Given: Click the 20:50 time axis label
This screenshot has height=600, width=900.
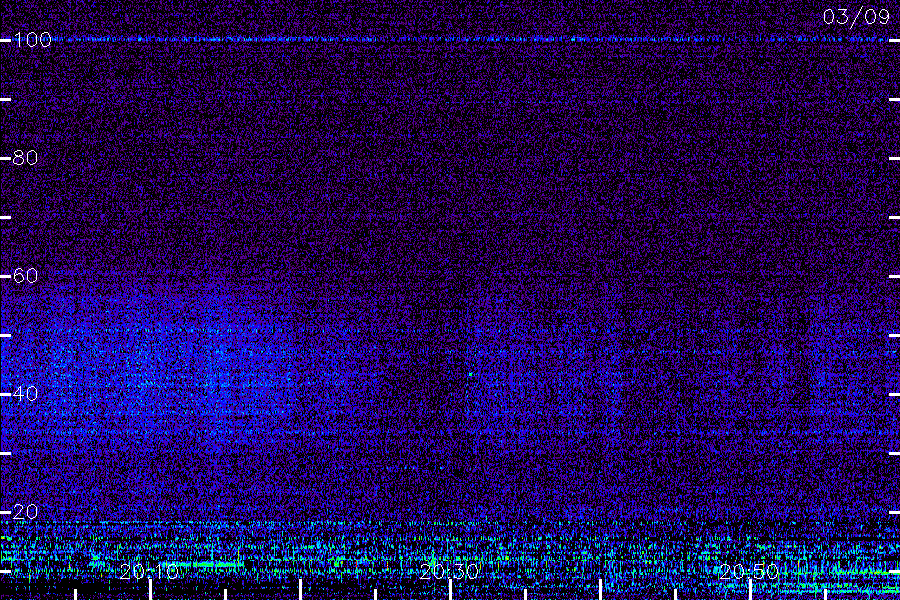Looking at the screenshot, I should click(748, 571).
